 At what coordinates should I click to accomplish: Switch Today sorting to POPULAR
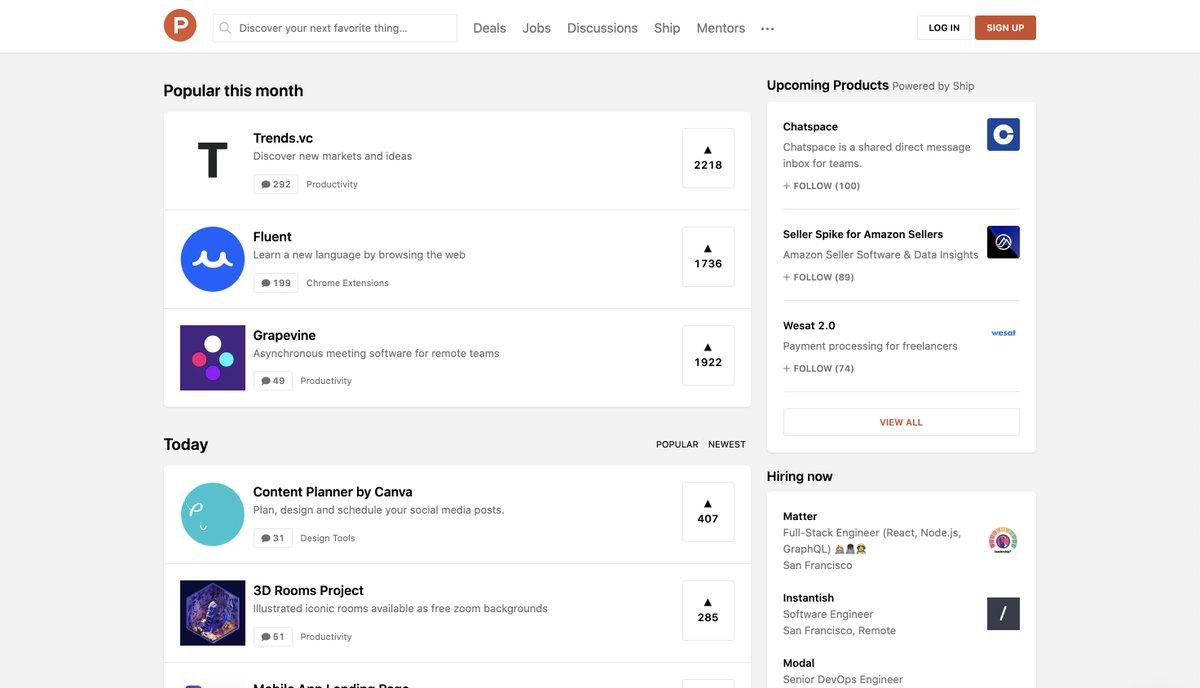click(677, 444)
